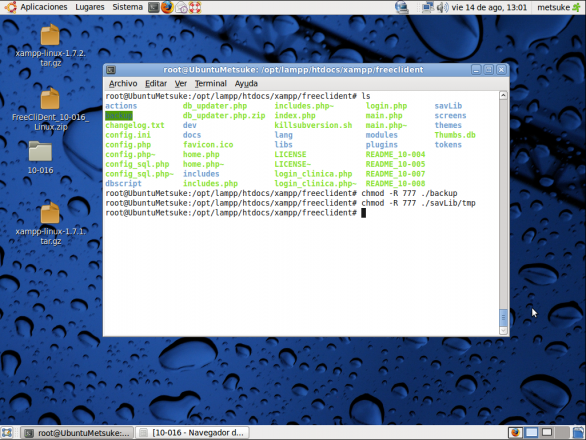Open the volume control speaker icon

[442, 7]
